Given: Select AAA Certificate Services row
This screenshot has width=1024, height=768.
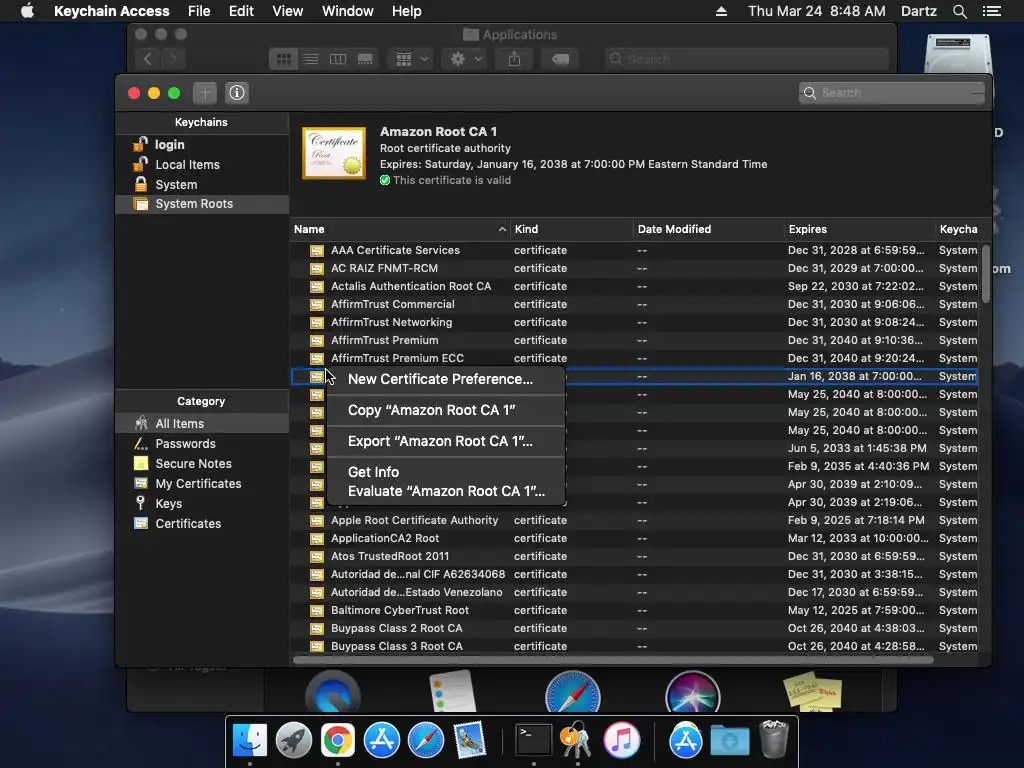Looking at the screenshot, I should pos(633,250).
